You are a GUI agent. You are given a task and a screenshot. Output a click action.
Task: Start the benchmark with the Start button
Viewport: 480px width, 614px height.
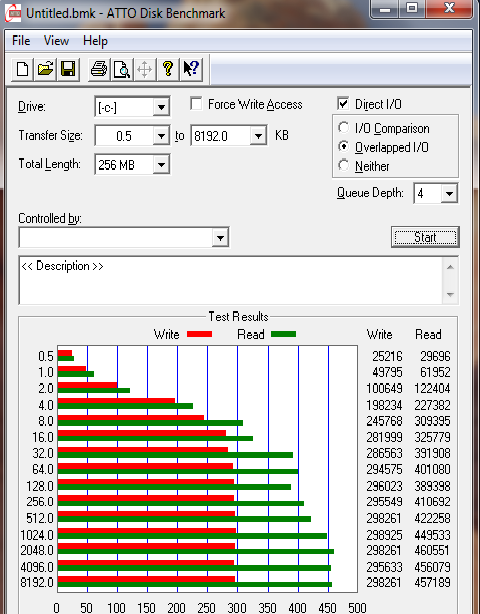425,237
